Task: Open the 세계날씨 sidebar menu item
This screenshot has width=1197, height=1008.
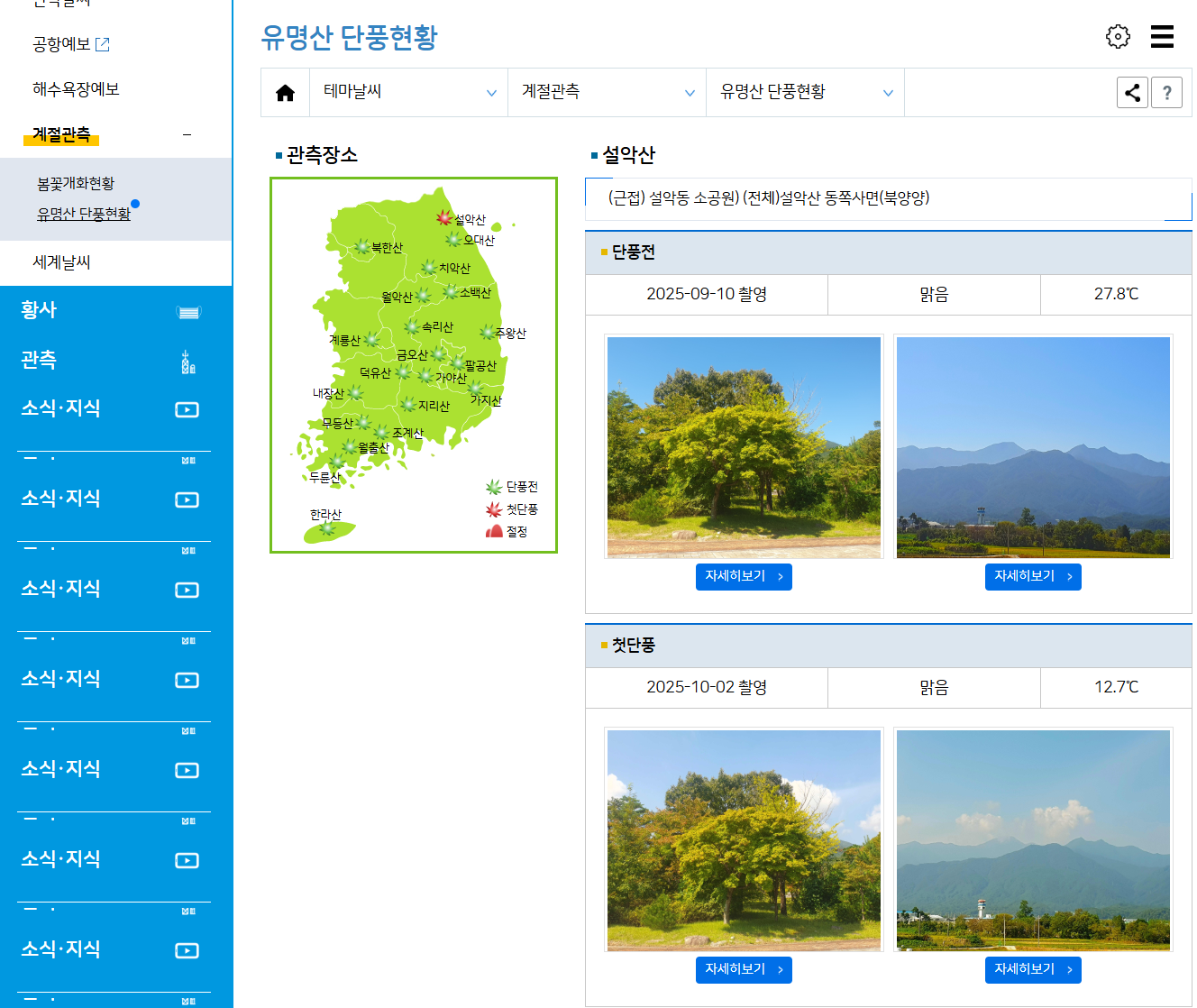Action: pos(62,263)
